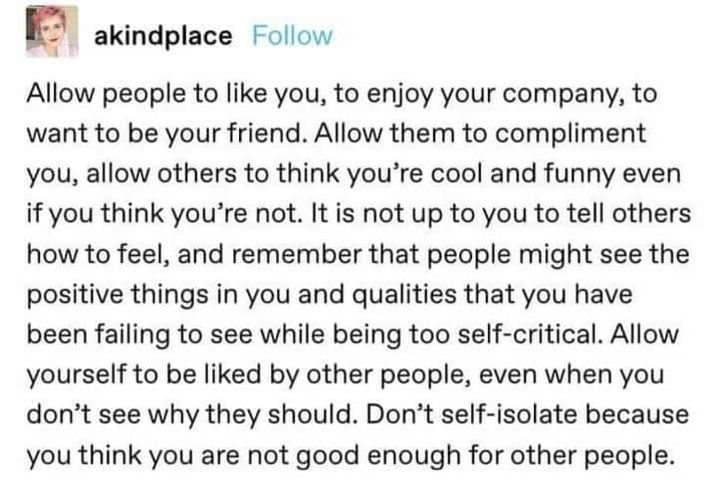
Task: Open the akindplace username link
Action: (x=163, y=36)
